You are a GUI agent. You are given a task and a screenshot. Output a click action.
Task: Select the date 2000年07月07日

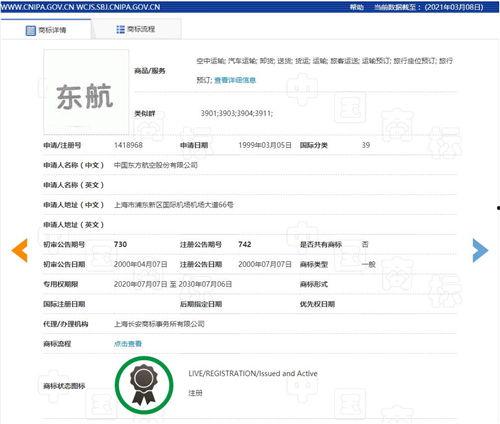tap(265, 264)
